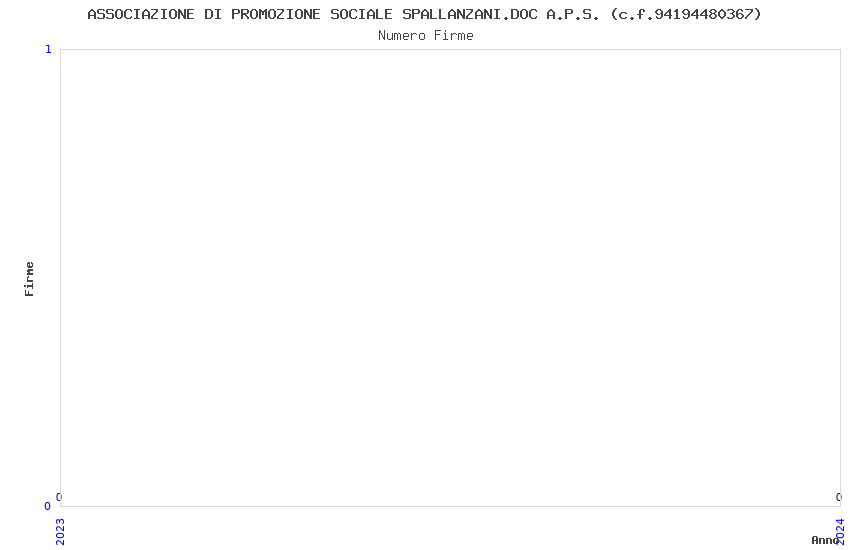Click the A.P.S. abbreviation in the title
This screenshot has width=850, height=550.
pyautogui.click(x=573, y=14)
